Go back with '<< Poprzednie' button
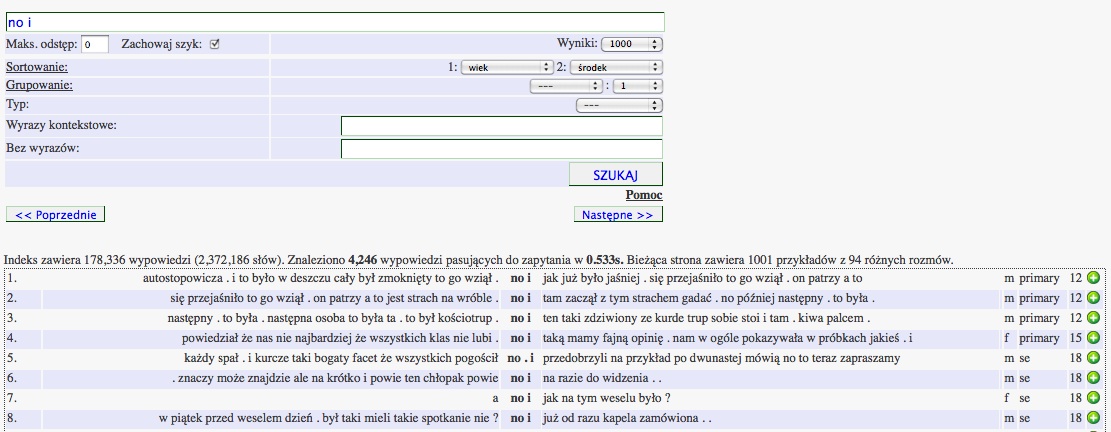This screenshot has height=432, width=1111. coord(55,214)
